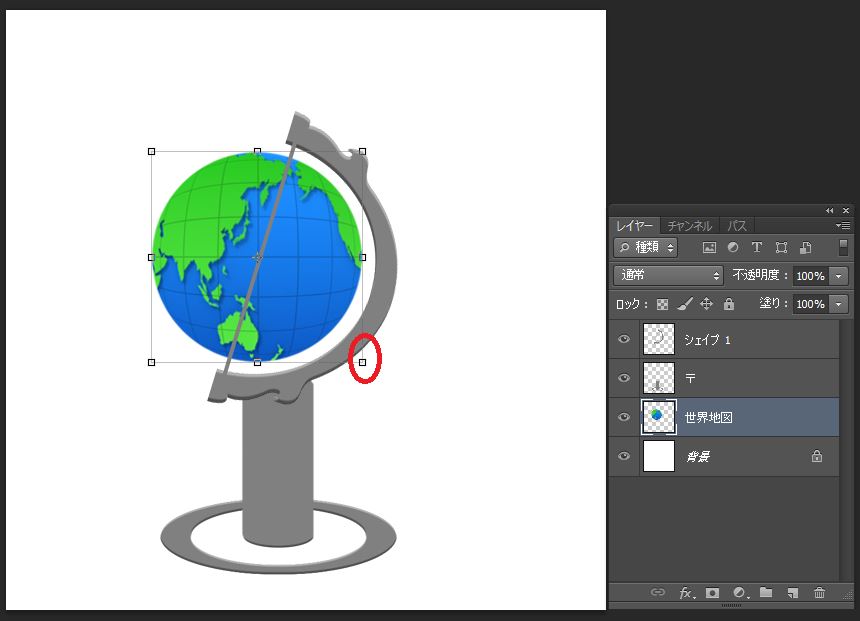Add a layer mask
Screen dimensions: 860x621
tap(712, 593)
